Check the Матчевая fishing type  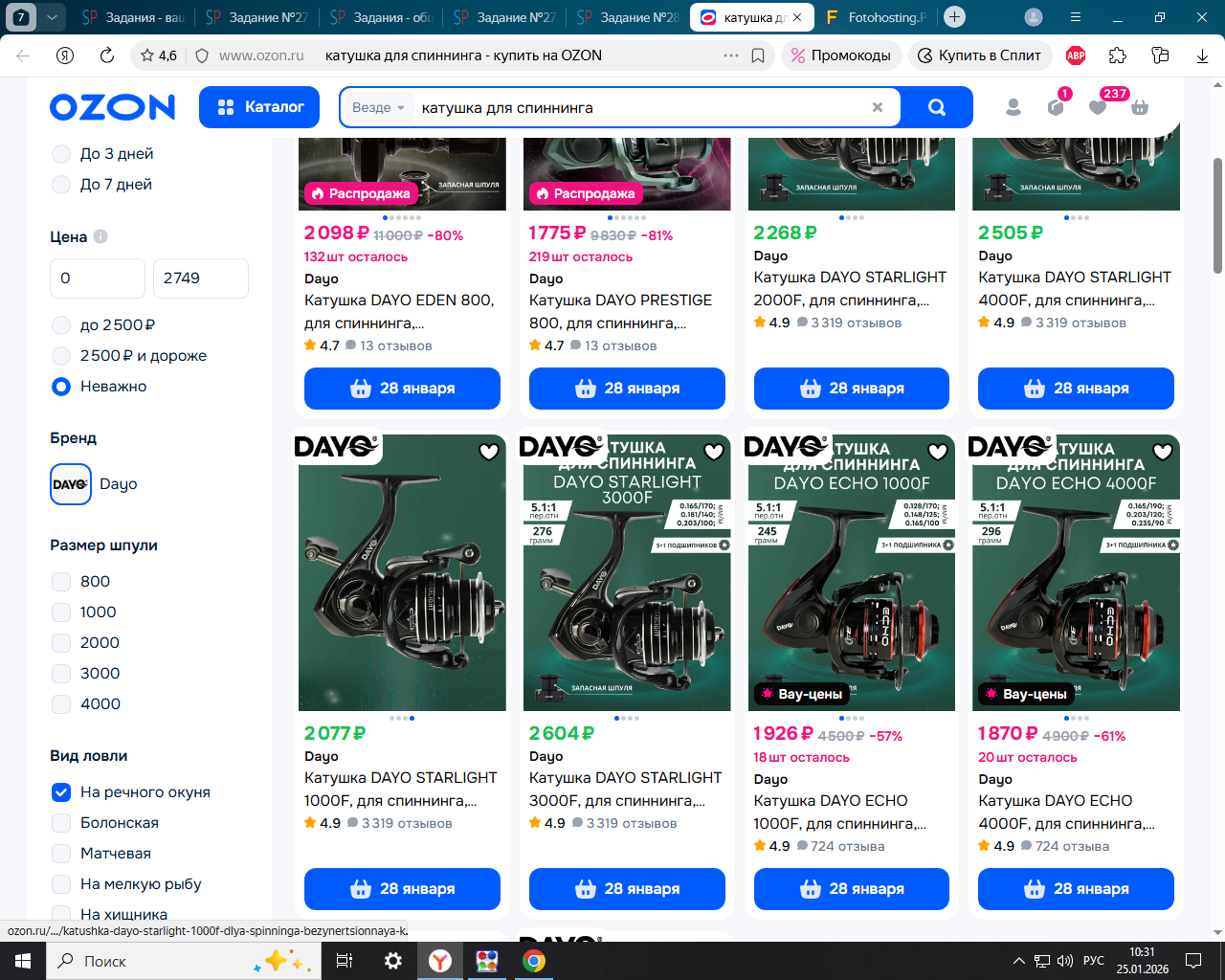[61, 854]
